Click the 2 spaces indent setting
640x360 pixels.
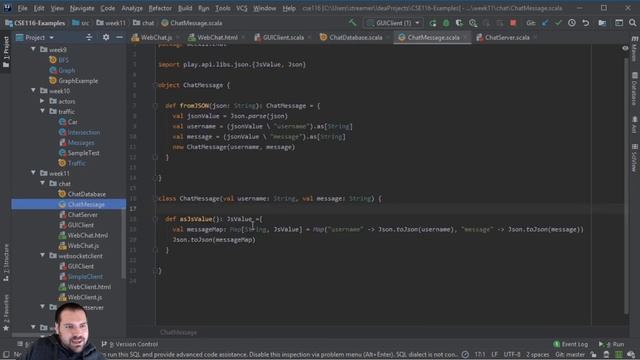538,354
